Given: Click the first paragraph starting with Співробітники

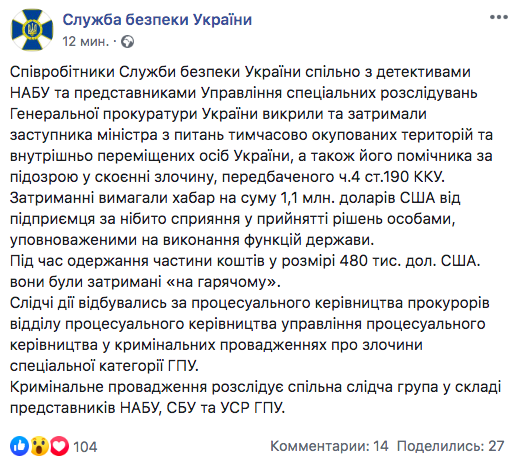Looking at the screenshot, I should 252,124.
